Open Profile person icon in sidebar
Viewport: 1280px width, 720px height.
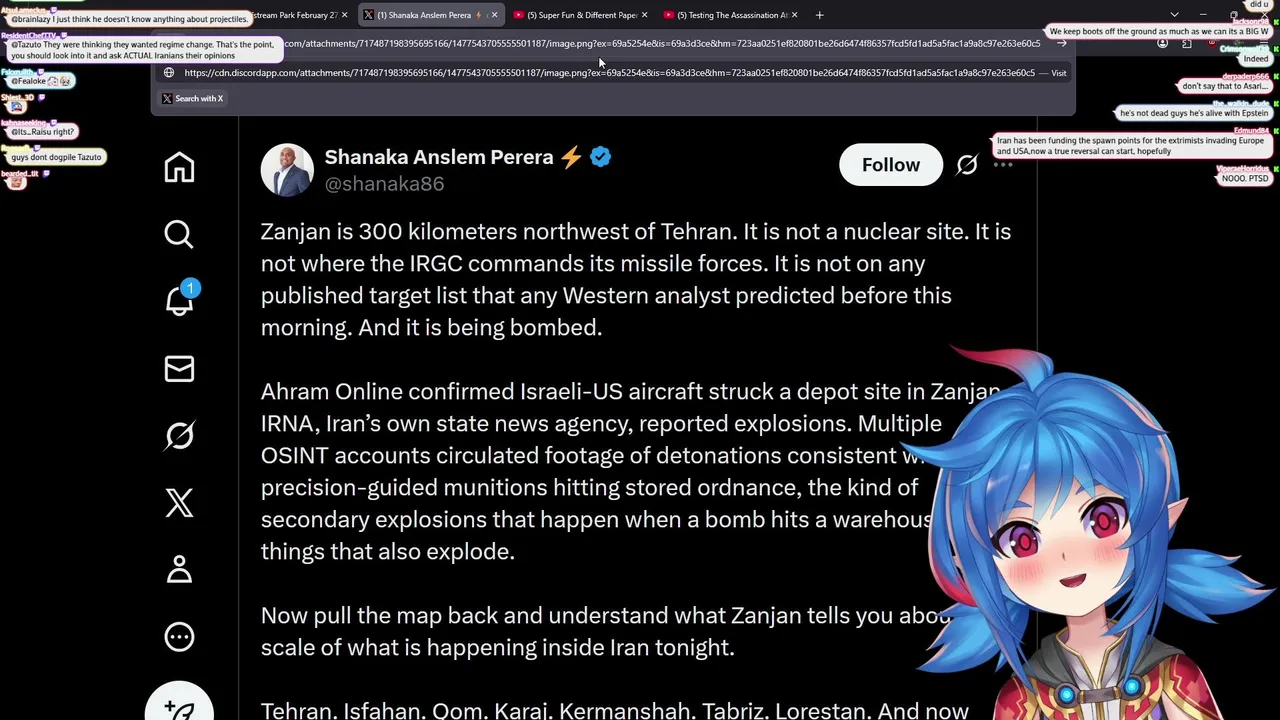coord(179,570)
